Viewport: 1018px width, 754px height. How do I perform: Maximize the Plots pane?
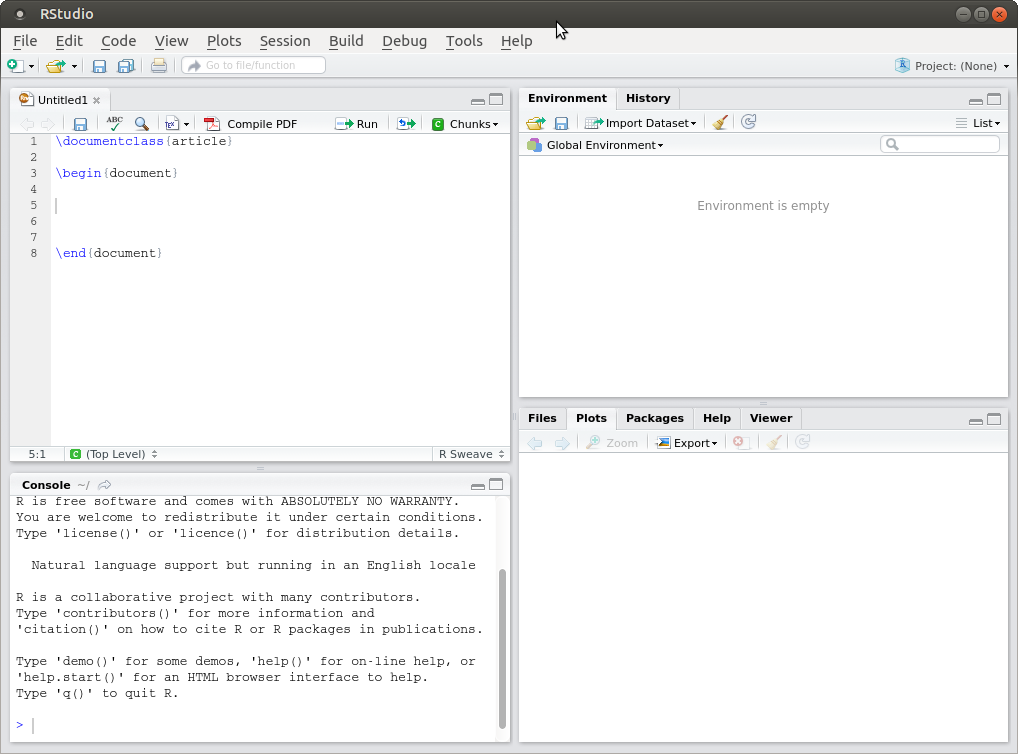[x=994, y=419]
